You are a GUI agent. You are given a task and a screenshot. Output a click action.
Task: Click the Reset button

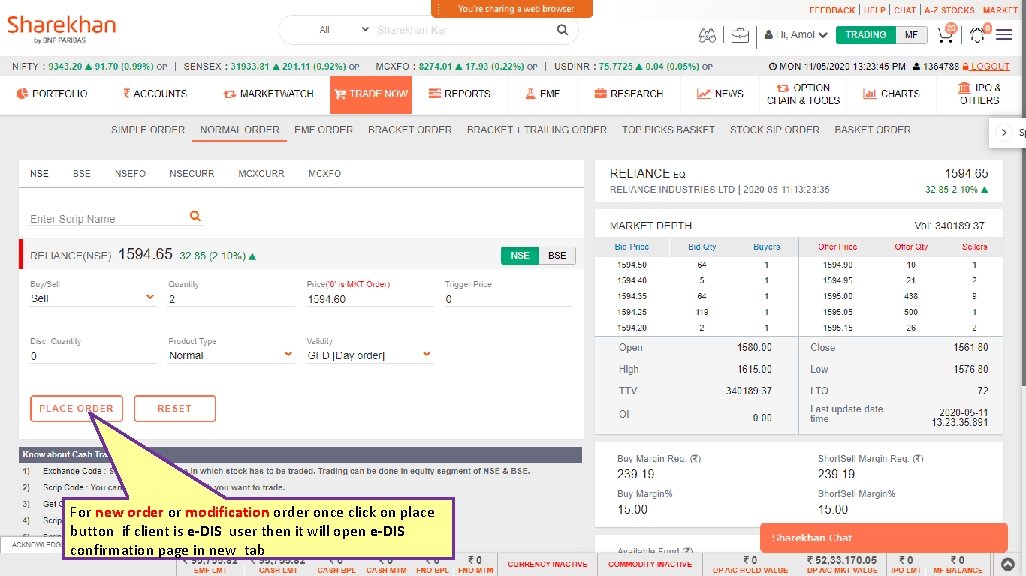pos(175,408)
